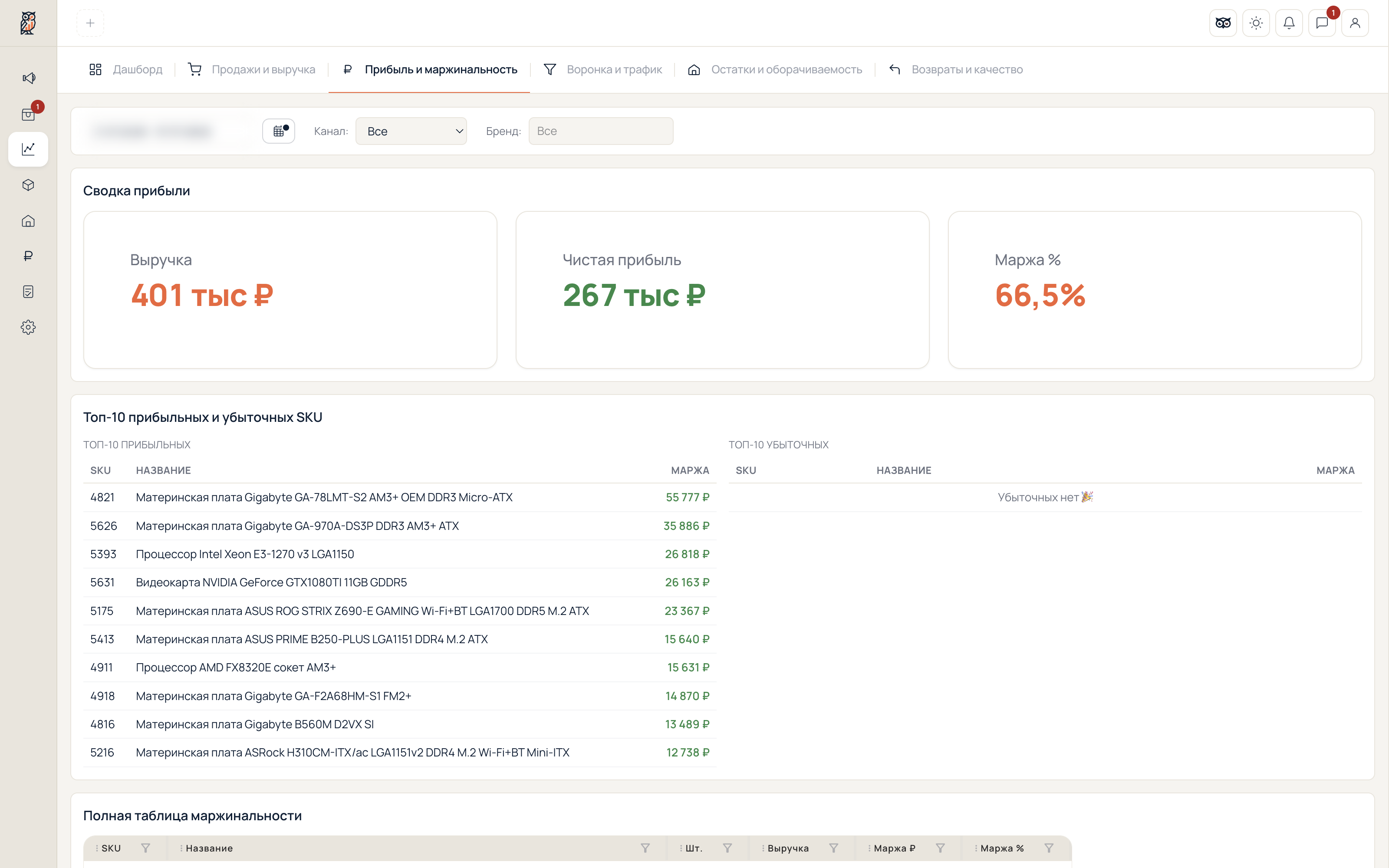The height and width of the screenshot is (868, 1389).
Task: Open the Маржа % column filter
Action: [1049, 848]
